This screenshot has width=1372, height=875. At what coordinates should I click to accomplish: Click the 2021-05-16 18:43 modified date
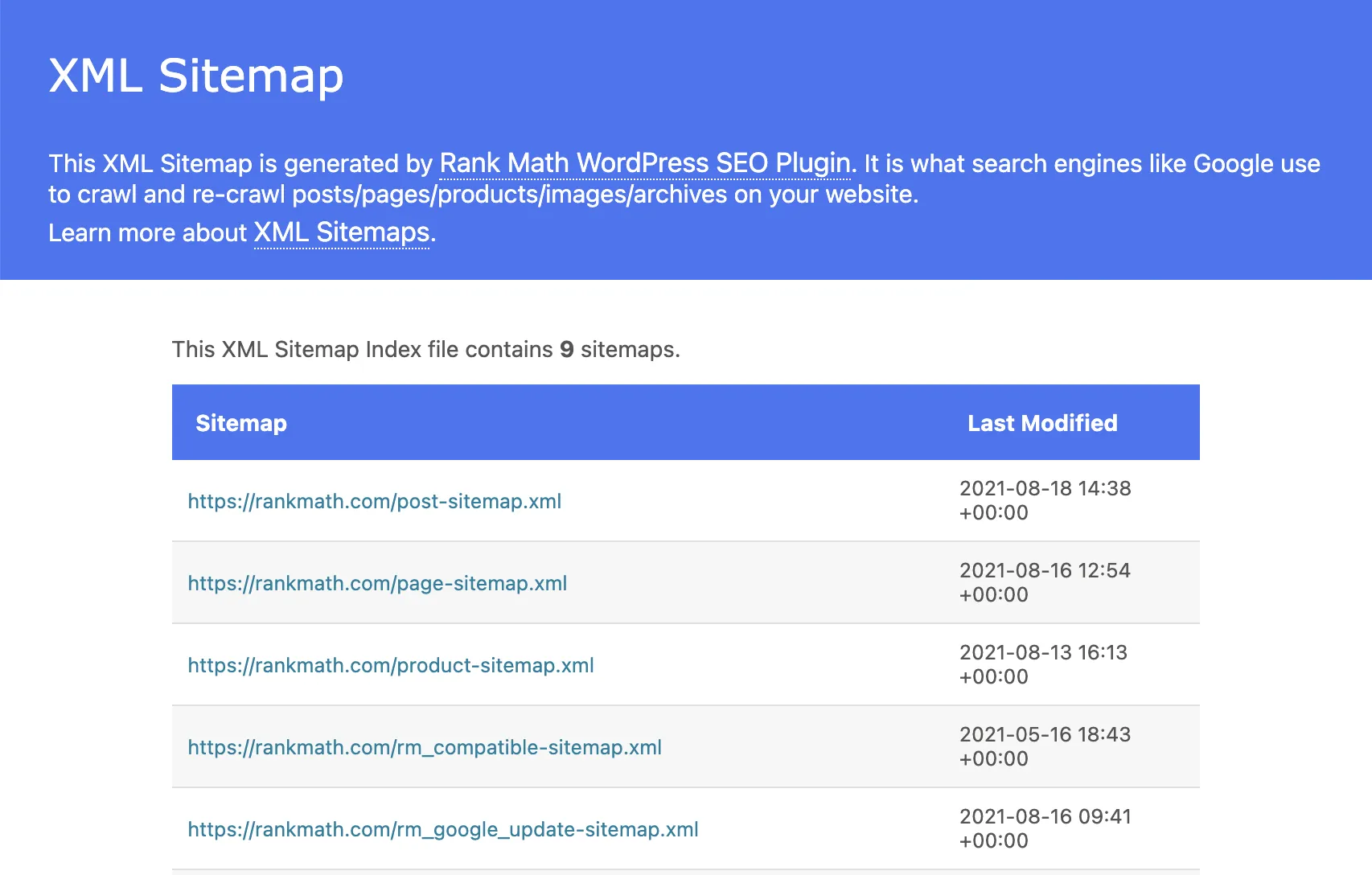coord(1045,746)
